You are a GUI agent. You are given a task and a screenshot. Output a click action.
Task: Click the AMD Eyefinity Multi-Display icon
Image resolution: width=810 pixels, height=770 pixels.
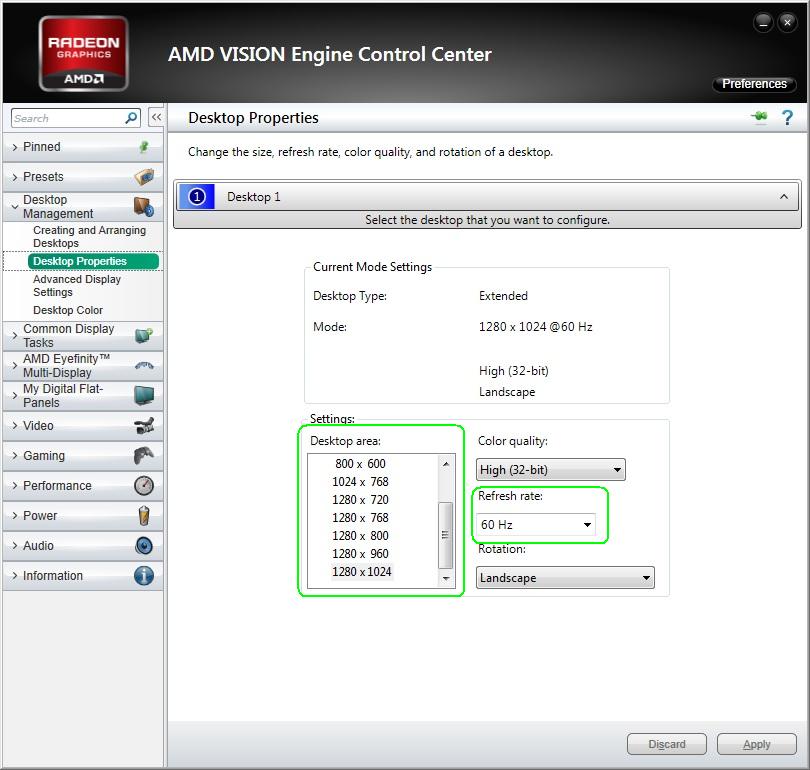pyautogui.click(x=144, y=366)
